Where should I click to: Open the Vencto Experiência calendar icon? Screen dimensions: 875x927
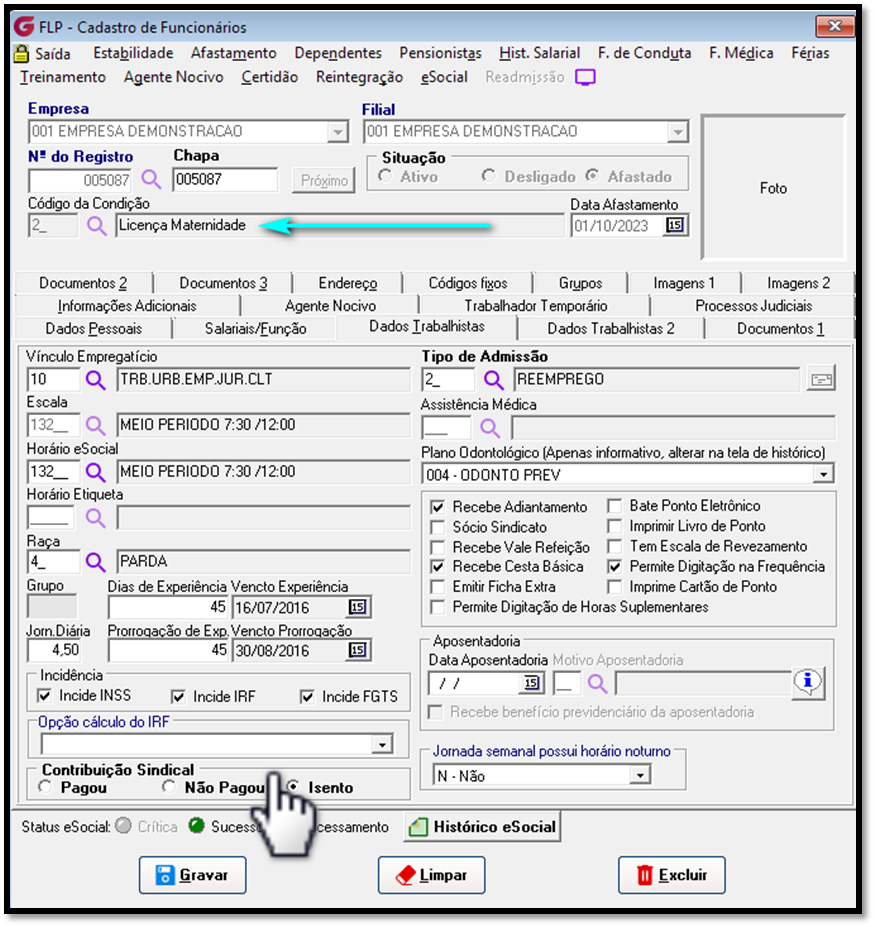(x=358, y=607)
